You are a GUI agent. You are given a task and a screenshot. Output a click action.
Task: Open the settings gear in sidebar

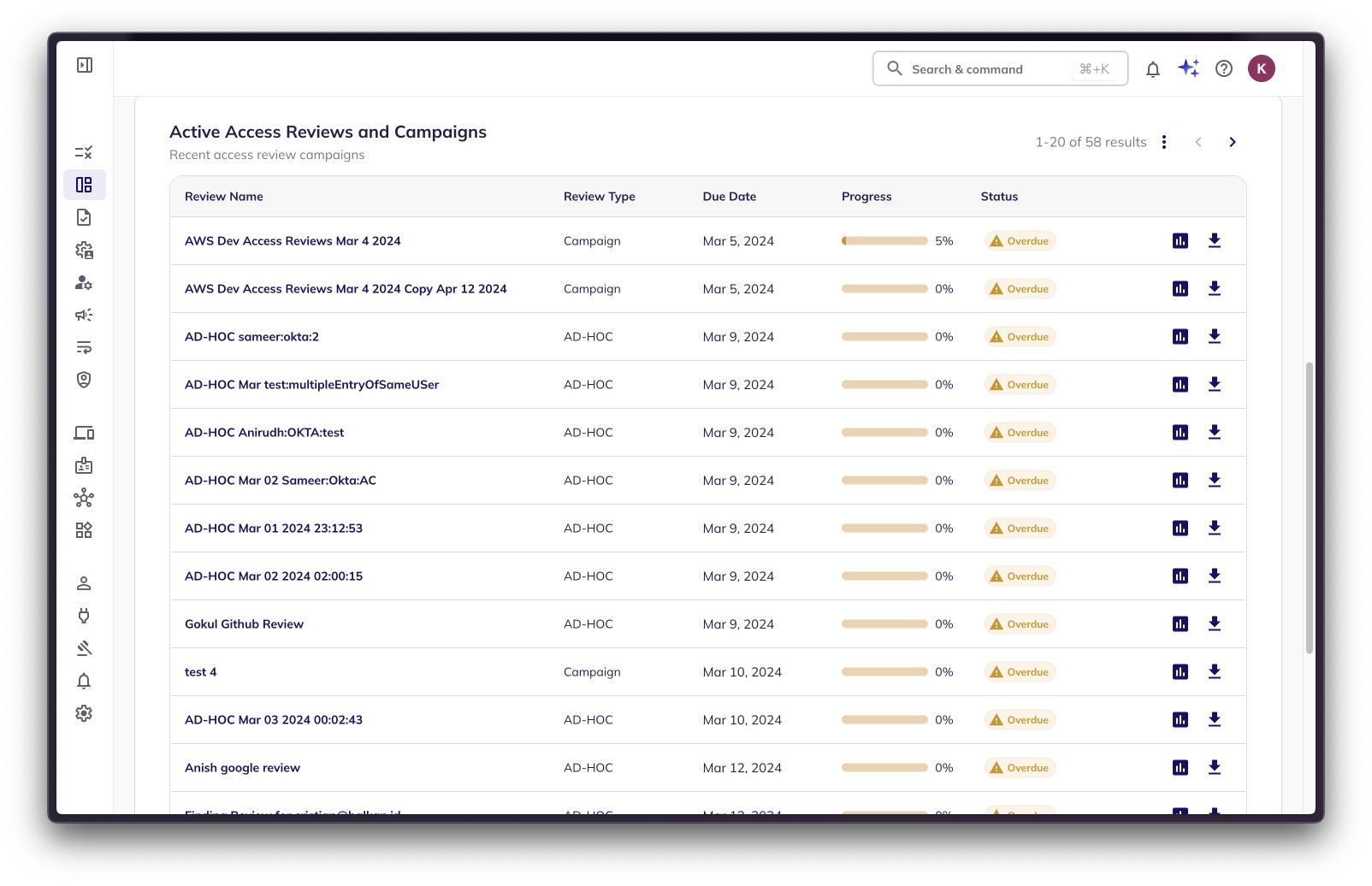click(x=84, y=713)
